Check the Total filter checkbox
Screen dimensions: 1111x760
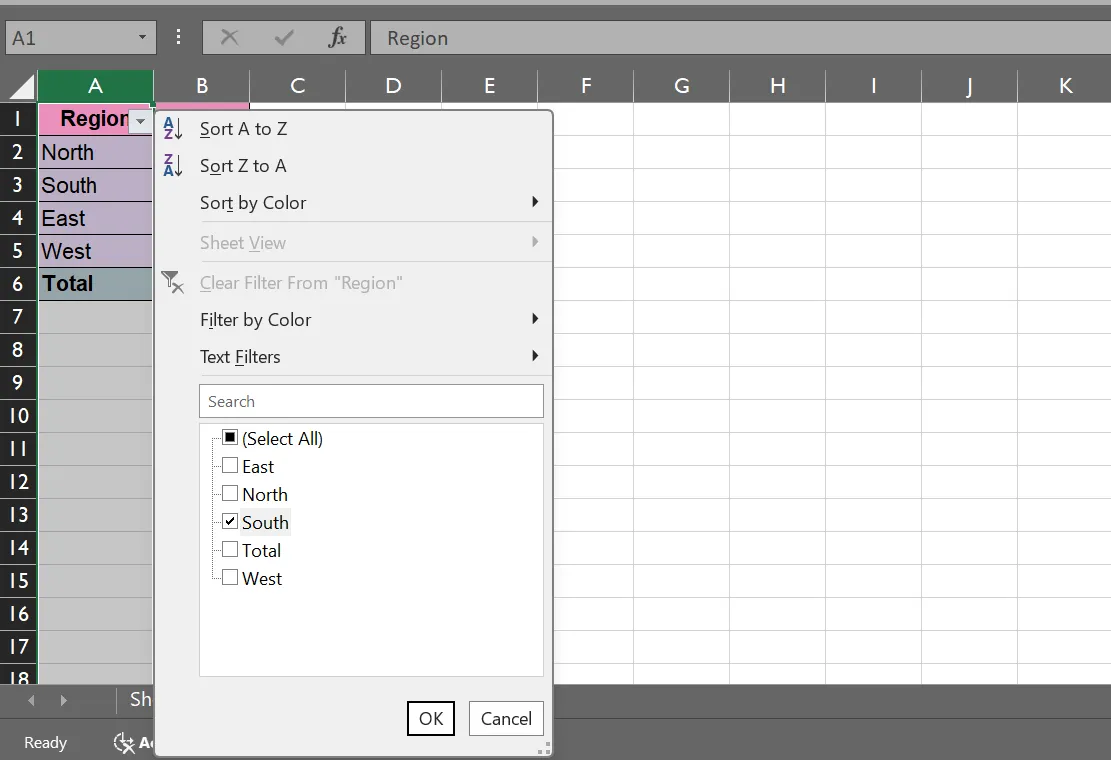[230, 550]
